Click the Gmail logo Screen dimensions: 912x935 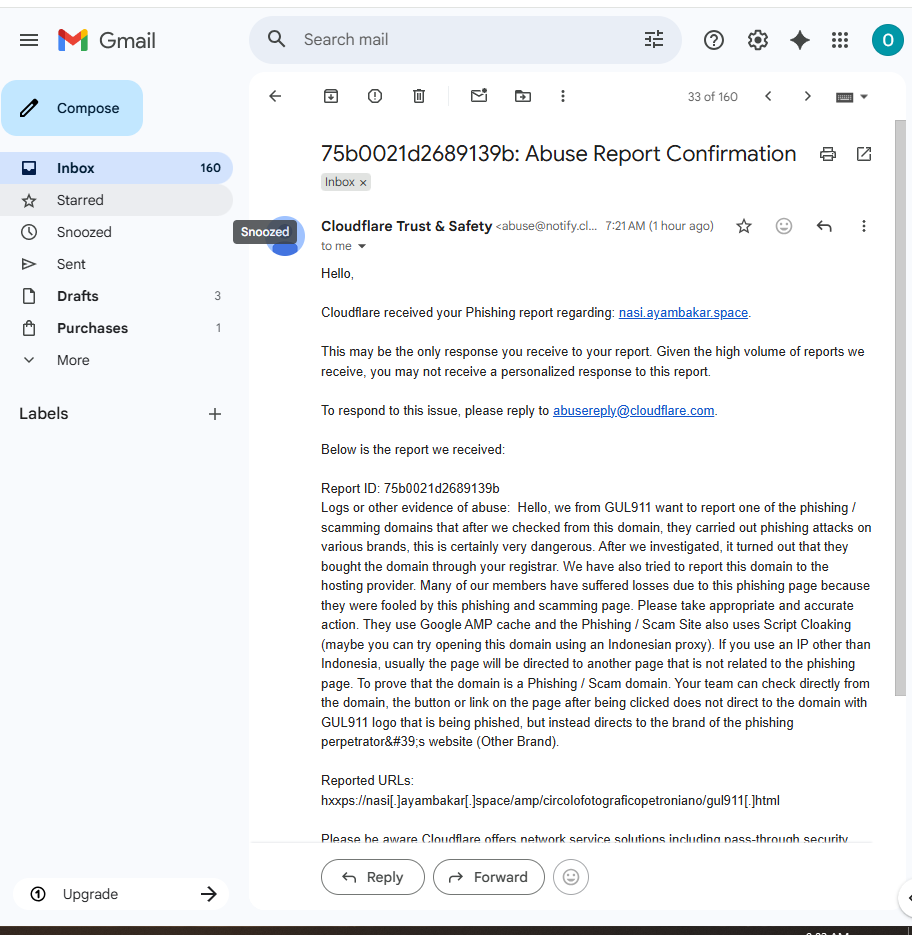point(107,40)
